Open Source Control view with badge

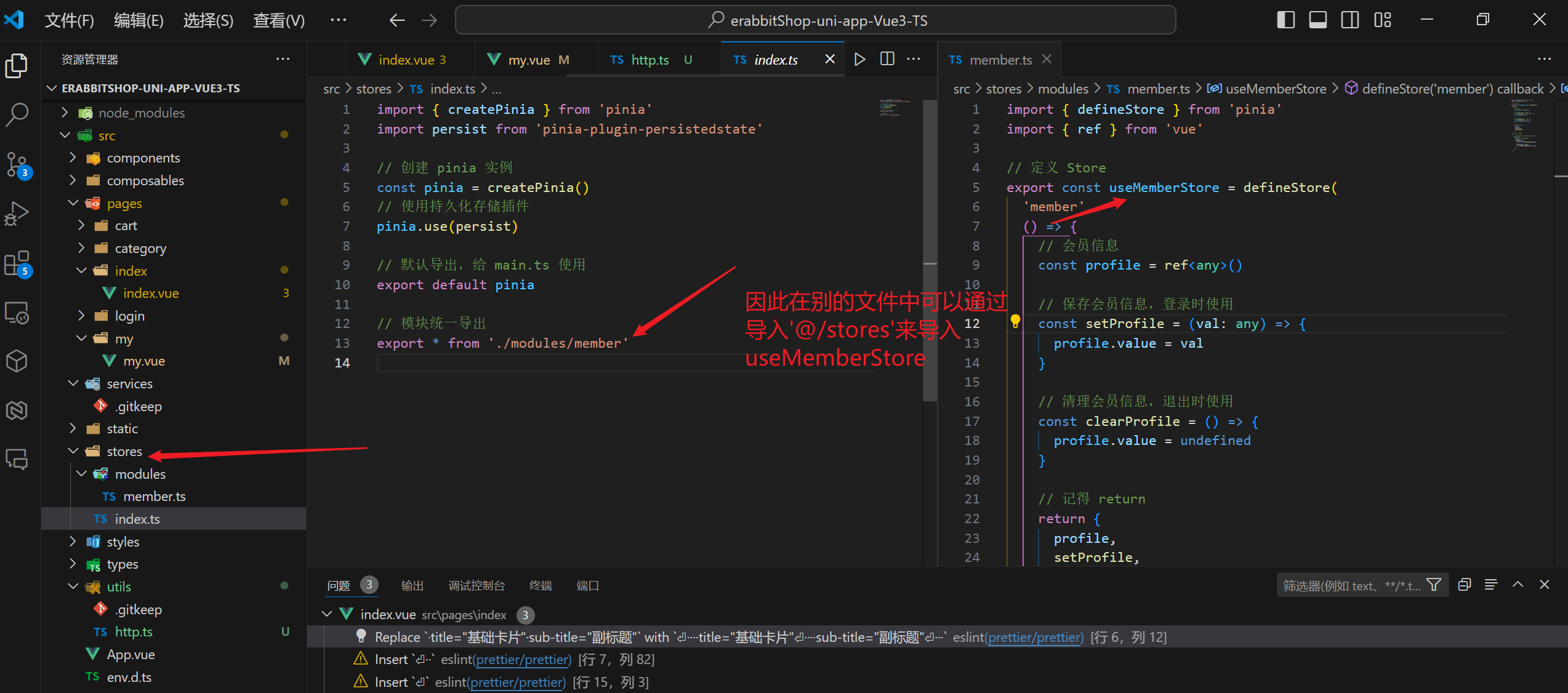pyautogui.click(x=17, y=164)
